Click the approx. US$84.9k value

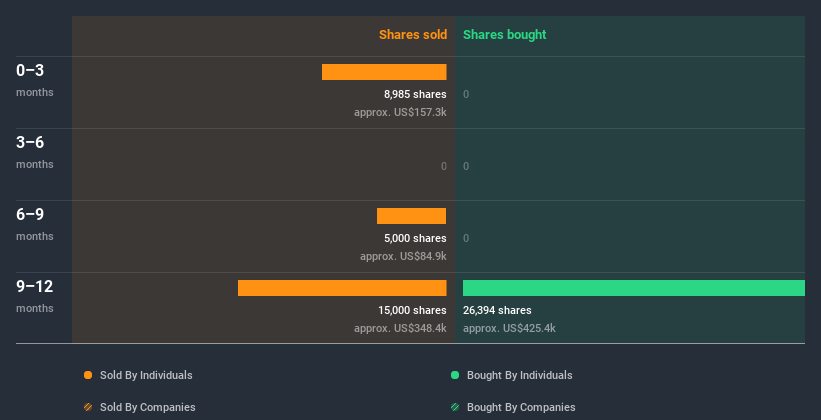coord(403,256)
